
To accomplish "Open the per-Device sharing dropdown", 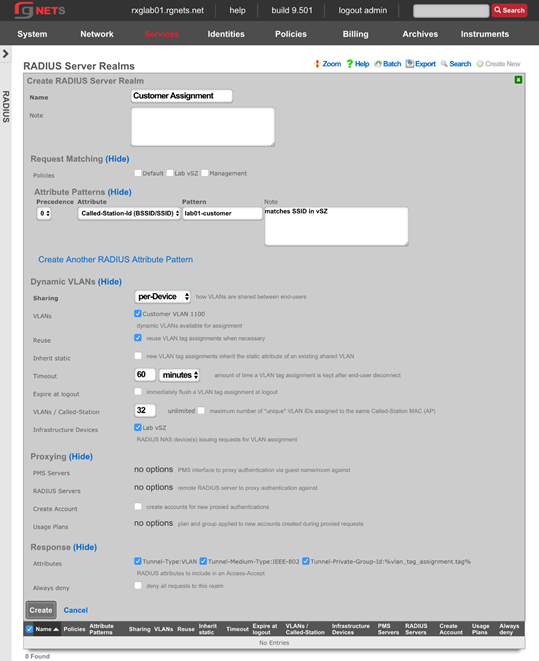I will click(x=163, y=296).
